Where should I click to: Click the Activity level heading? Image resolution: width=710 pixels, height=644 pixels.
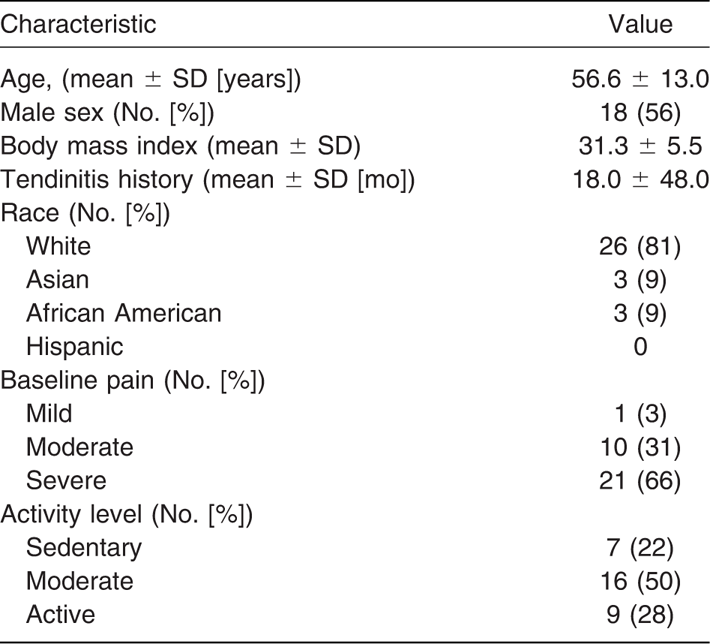click(x=126, y=515)
